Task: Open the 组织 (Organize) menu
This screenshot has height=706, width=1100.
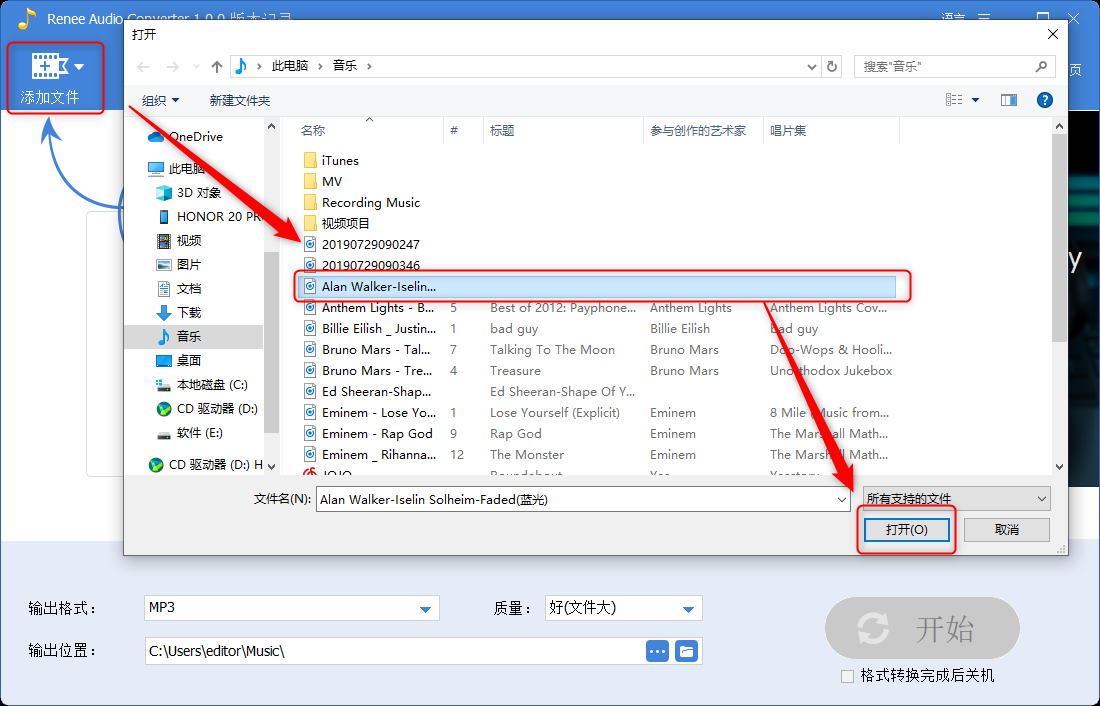Action: (160, 100)
